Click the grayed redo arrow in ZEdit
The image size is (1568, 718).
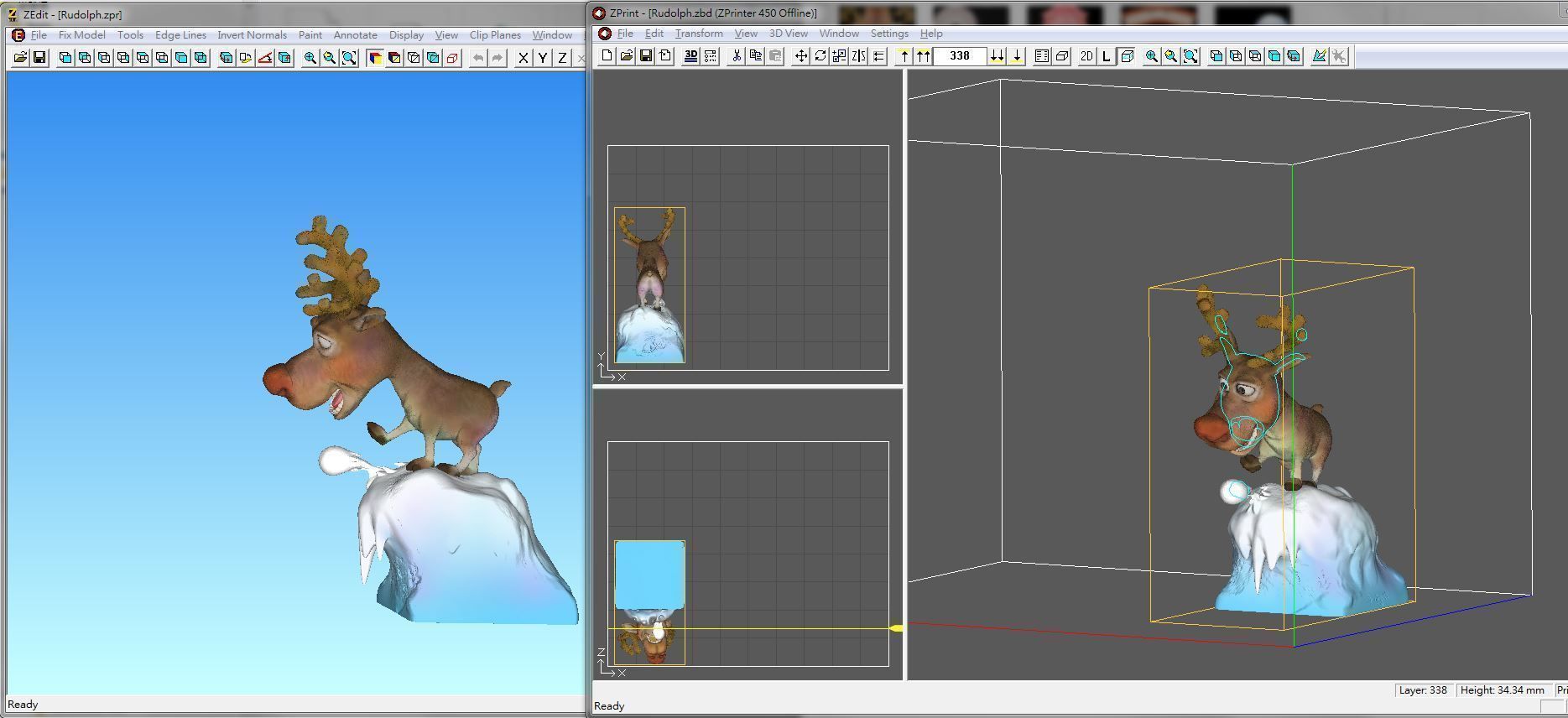point(497,57)
